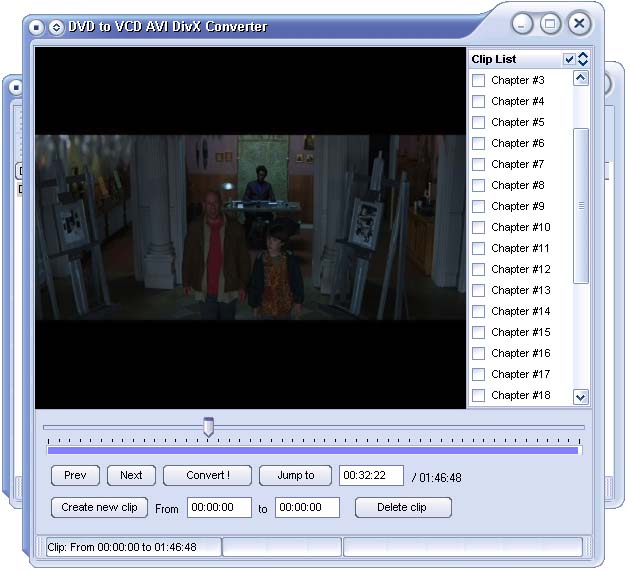Image resolution: width=630 pixels, height=571 pixels.
Task: Tick the Chapter #6 checkbox
Action: pyautogui.click(x=478, y=143)
